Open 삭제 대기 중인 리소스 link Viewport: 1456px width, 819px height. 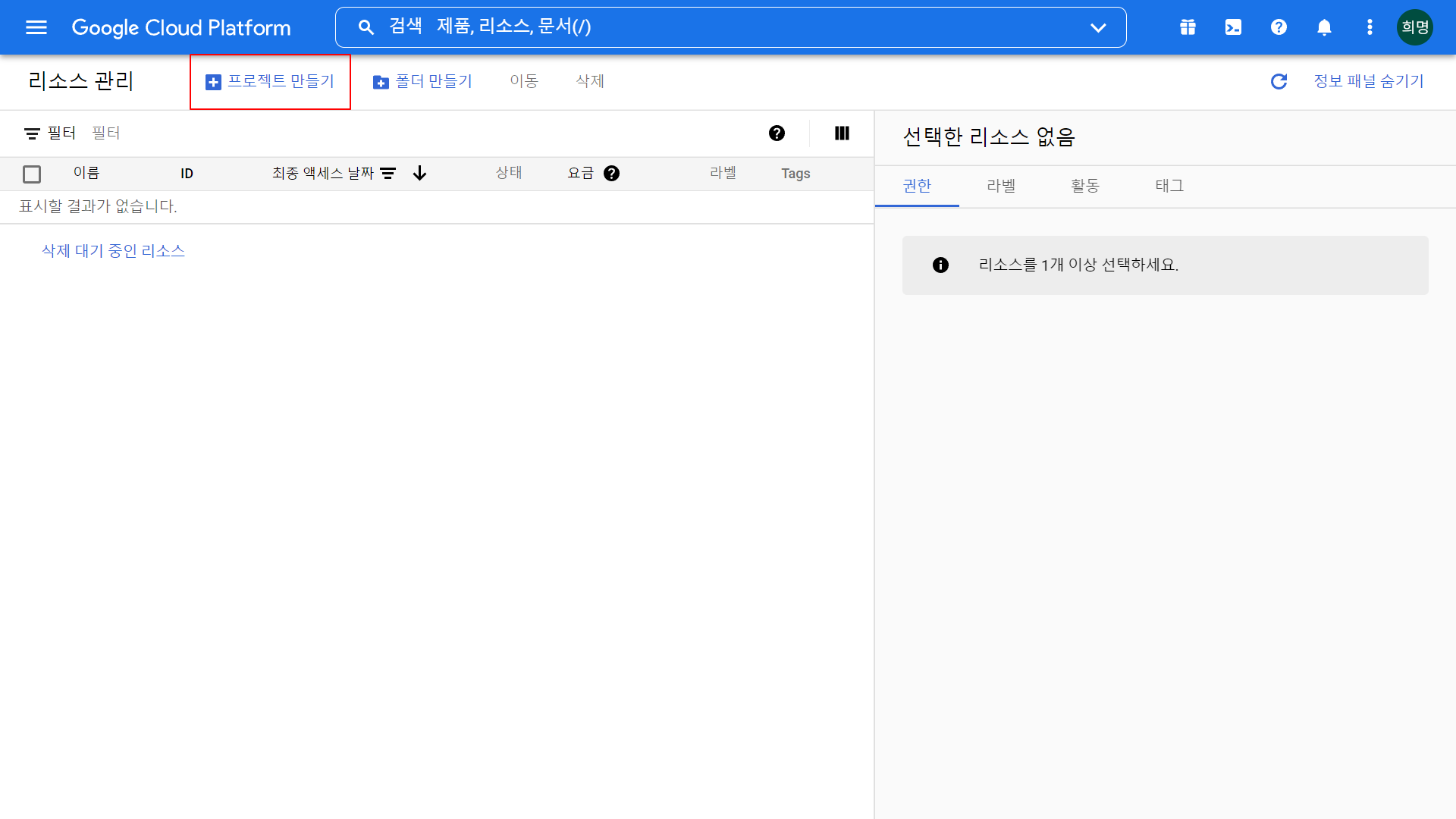113,251
